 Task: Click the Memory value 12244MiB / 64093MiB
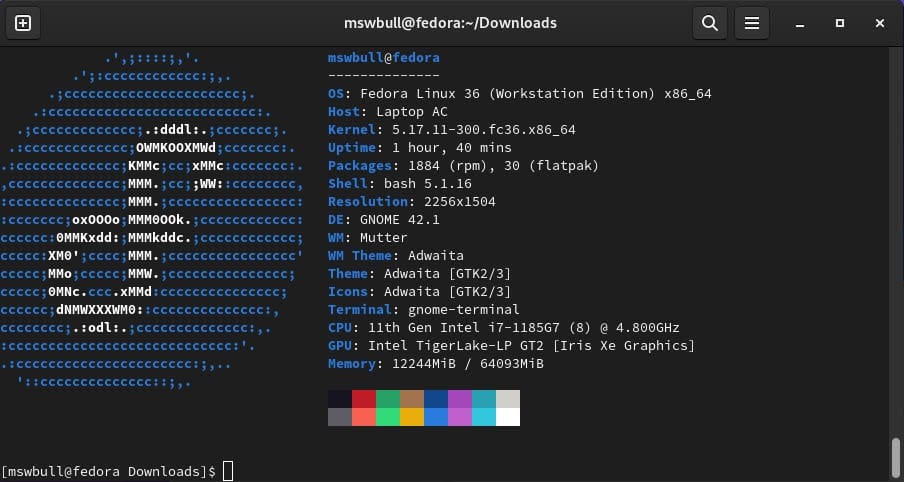tap(468, 364)
